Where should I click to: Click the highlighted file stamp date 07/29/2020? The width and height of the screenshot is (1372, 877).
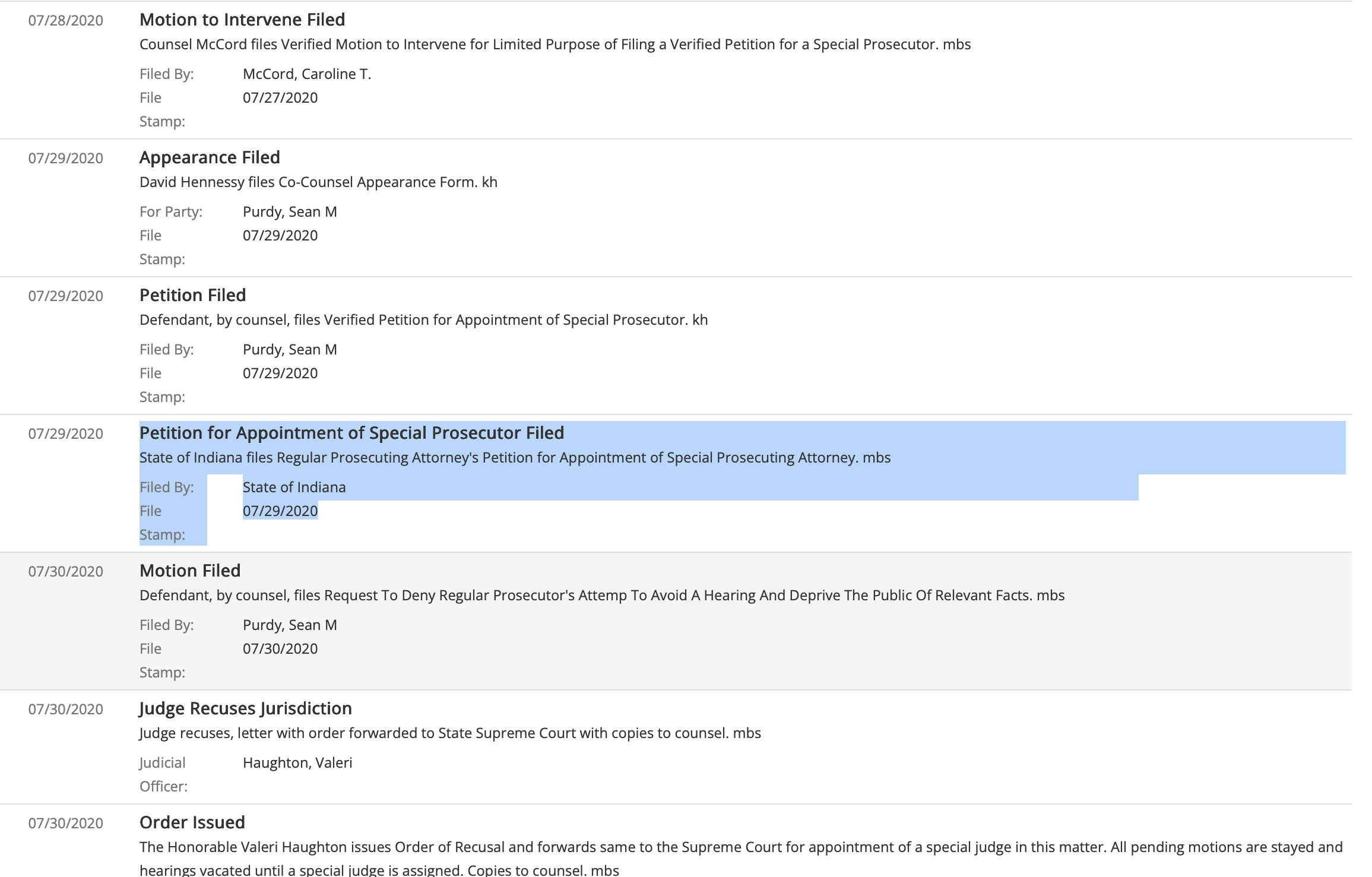tap(280, 511)
